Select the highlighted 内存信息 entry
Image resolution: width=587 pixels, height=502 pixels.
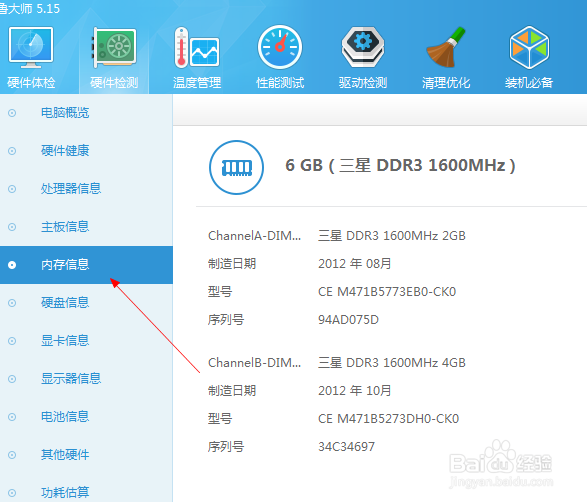click(x=86, y=265)
